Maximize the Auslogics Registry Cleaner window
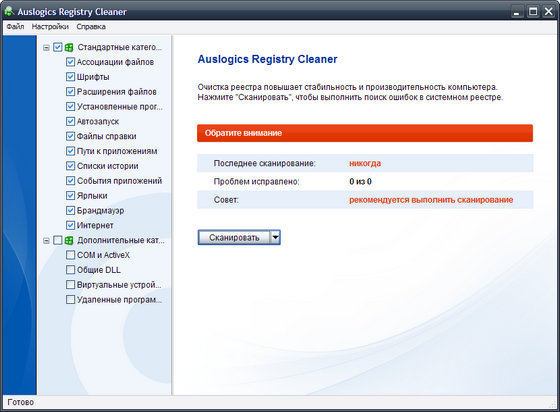 [533, 11]
